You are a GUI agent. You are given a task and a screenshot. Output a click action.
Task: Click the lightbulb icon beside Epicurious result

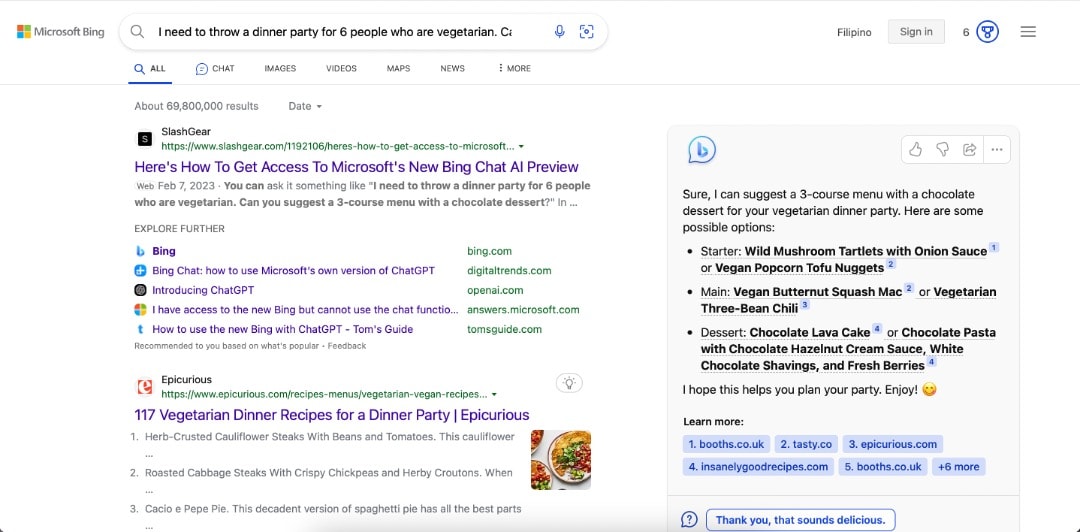point(569,383)
